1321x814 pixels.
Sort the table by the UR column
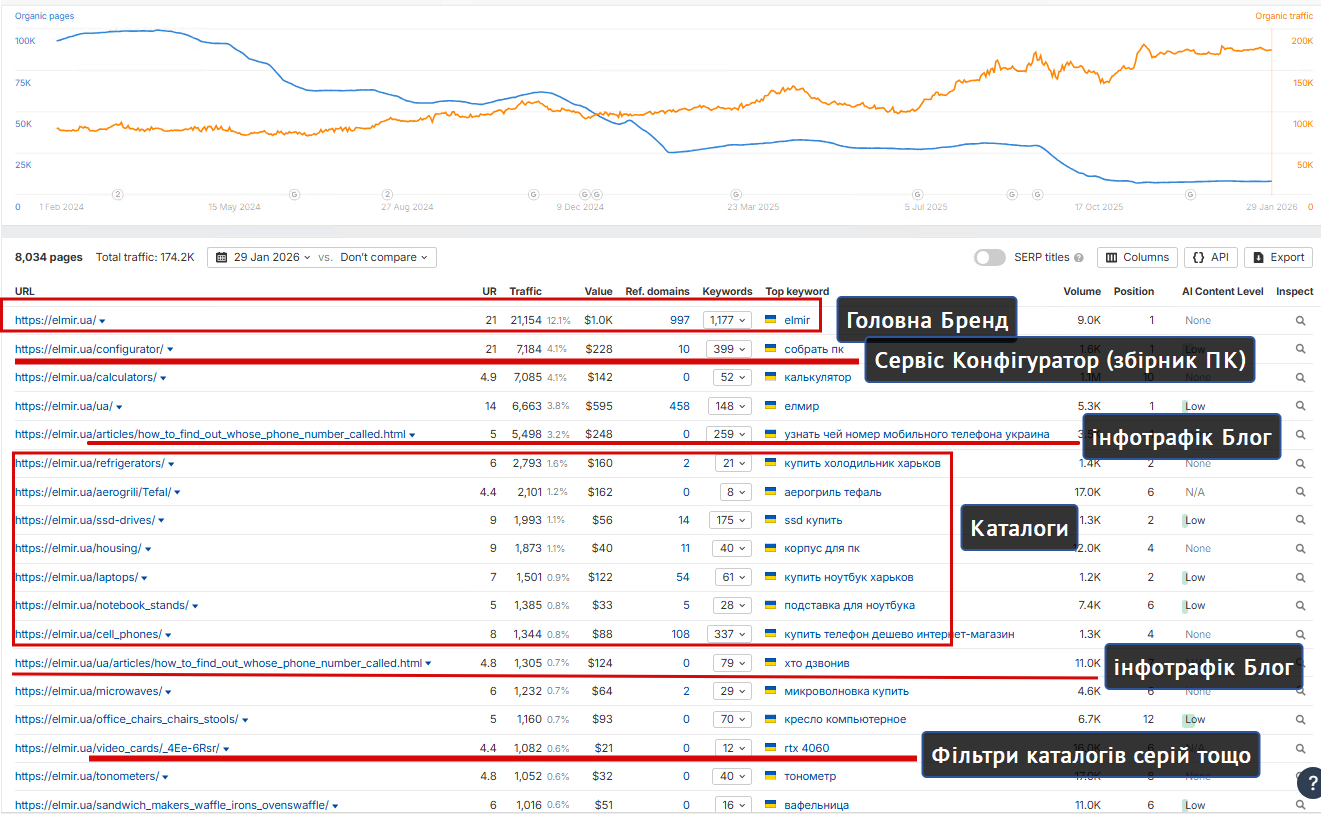point(490,291)
